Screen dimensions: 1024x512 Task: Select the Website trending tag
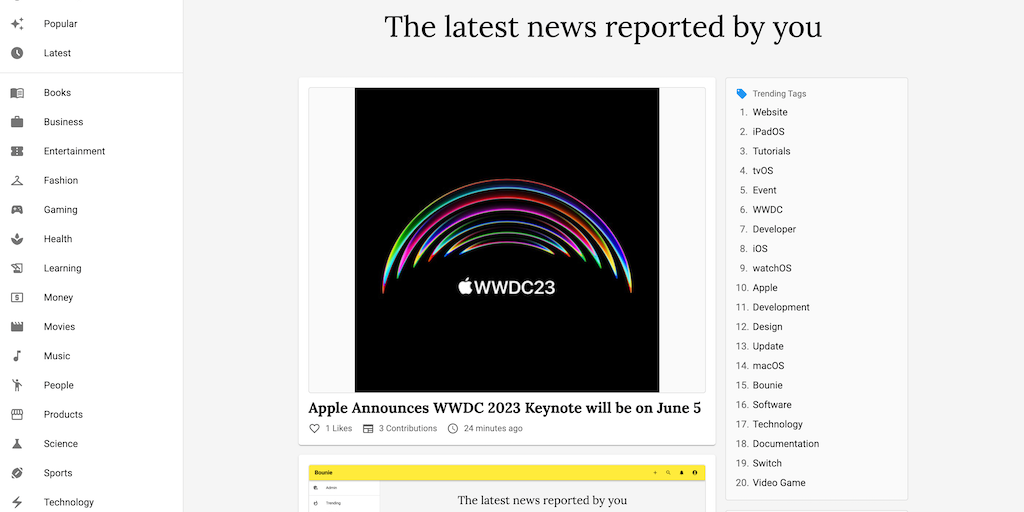[770, 112]
